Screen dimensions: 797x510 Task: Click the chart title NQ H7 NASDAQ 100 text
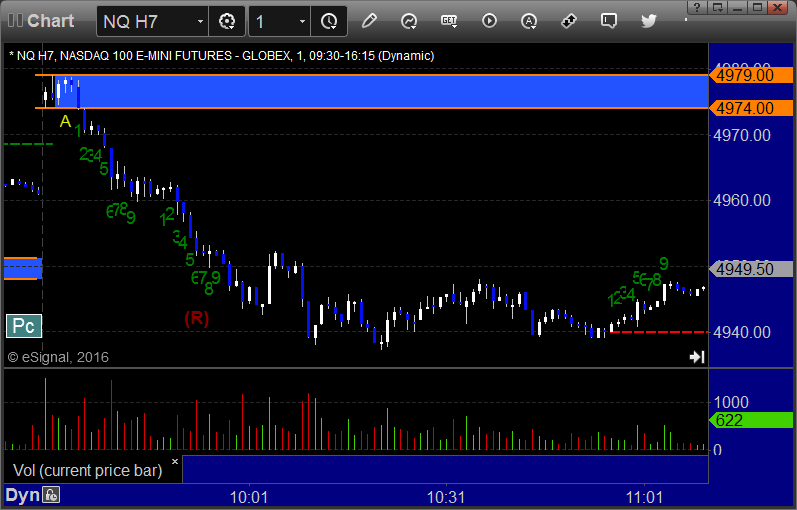[x=222, y=55]
